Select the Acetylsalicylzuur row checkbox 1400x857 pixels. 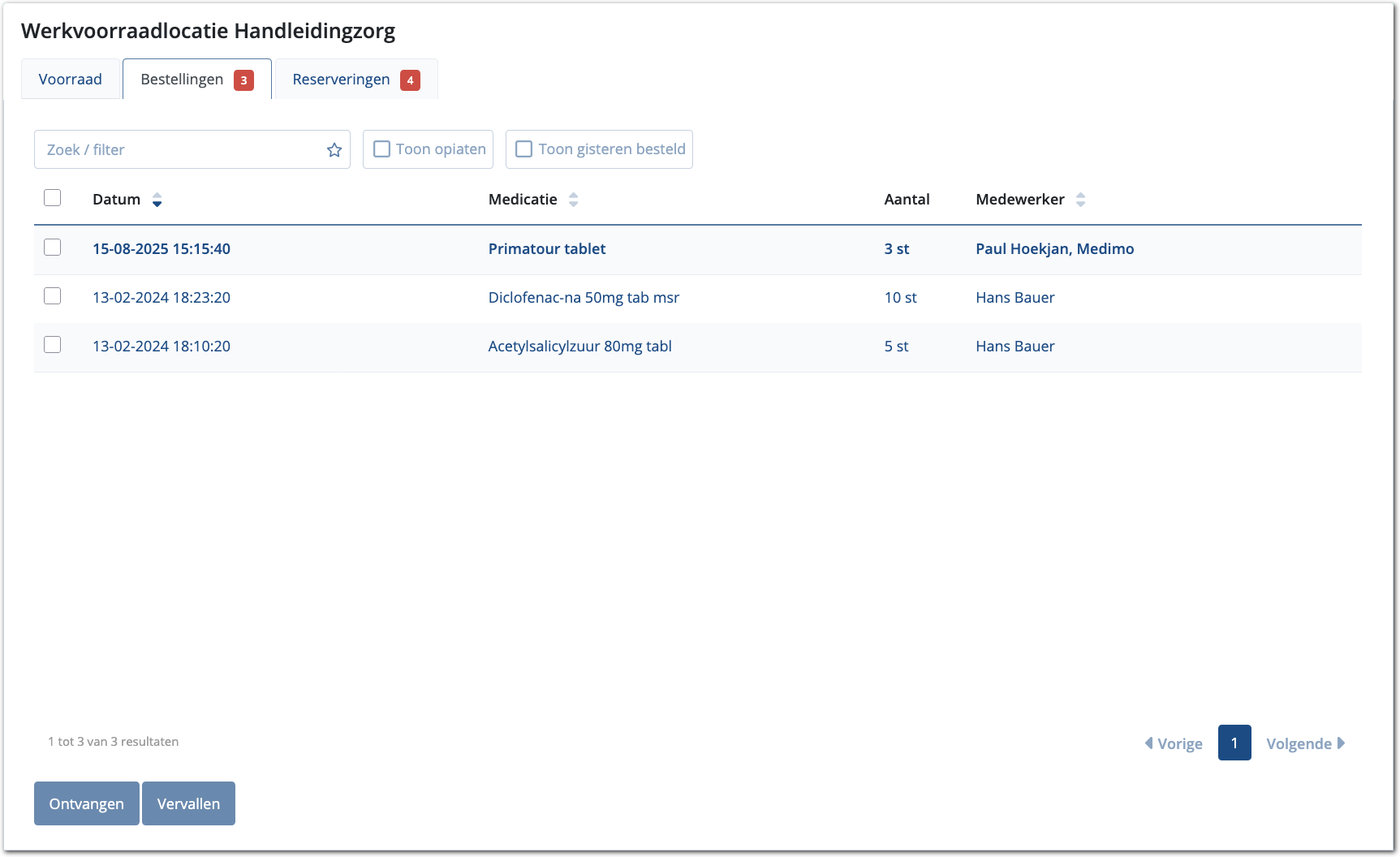tap(53, 345)
